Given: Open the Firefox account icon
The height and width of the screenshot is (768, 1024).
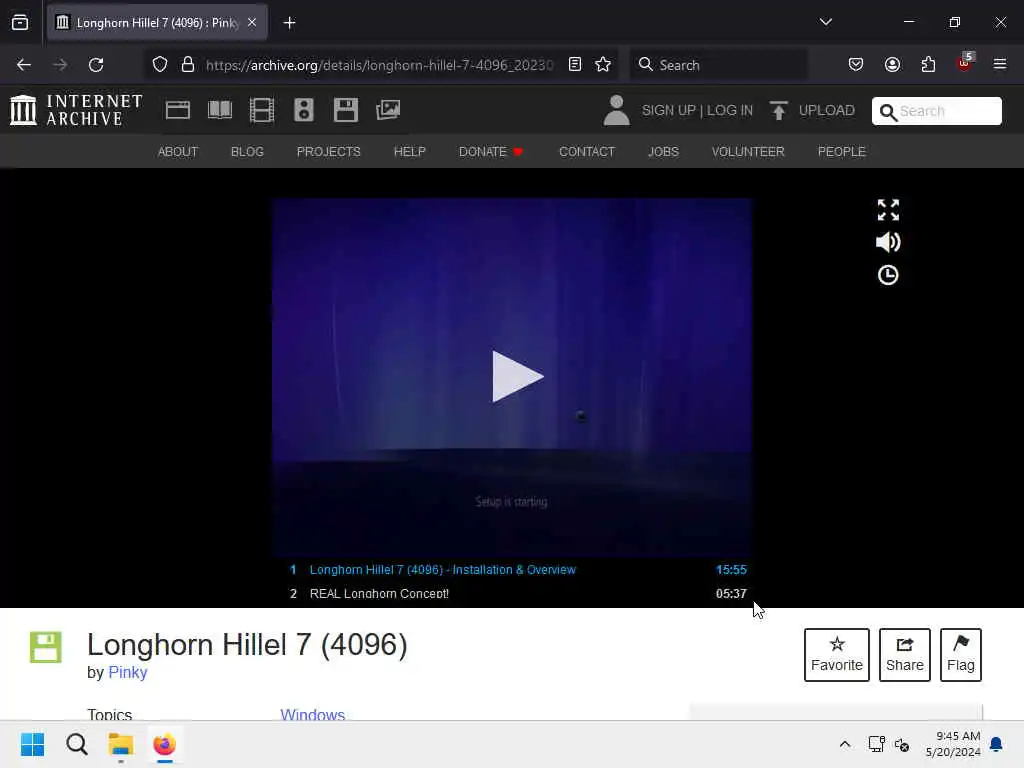Looking at the screenshot, I should tap(892, 64).
